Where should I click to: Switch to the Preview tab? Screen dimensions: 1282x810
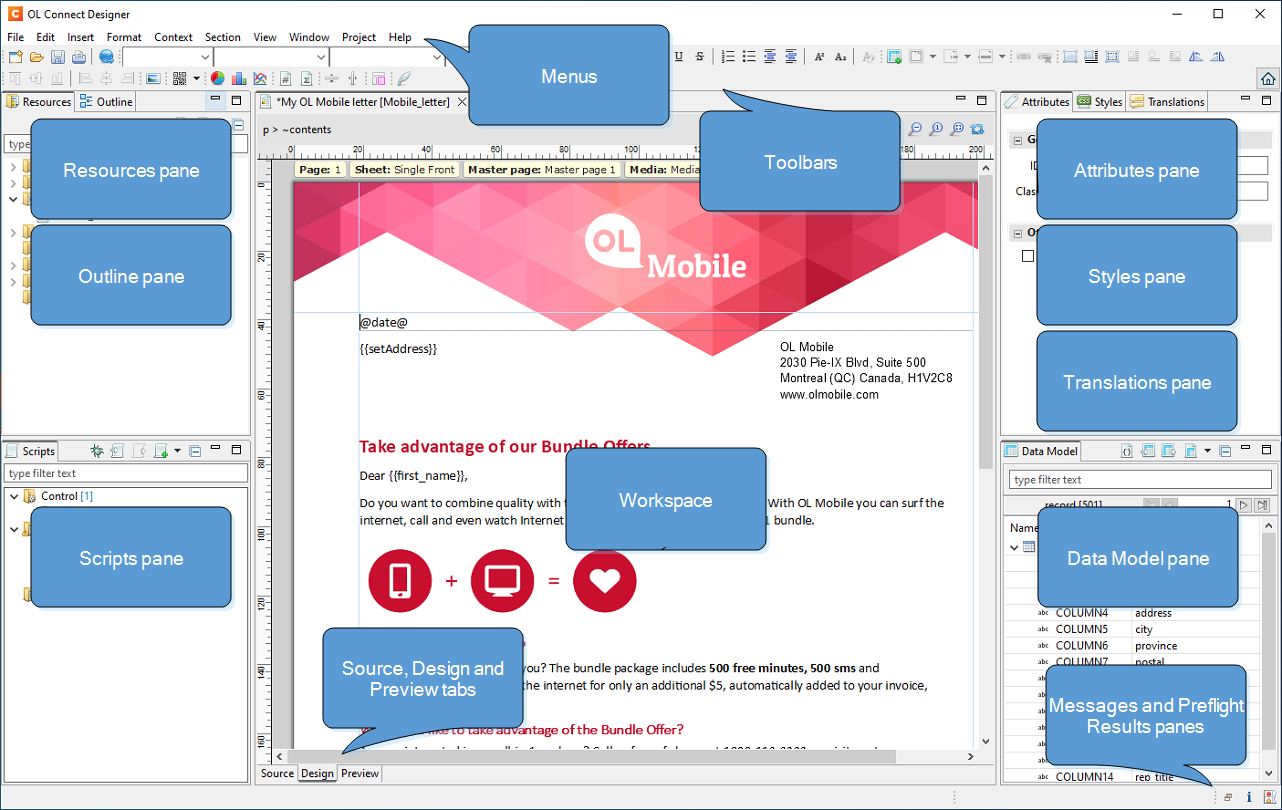[359, 773]
